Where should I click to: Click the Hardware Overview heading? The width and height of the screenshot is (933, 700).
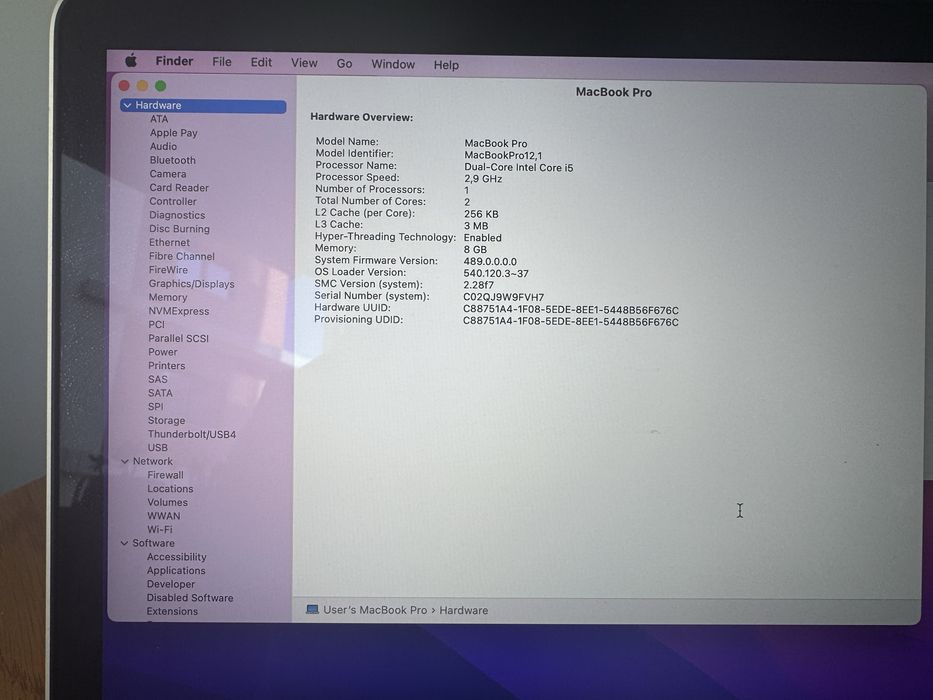[361, 117]
